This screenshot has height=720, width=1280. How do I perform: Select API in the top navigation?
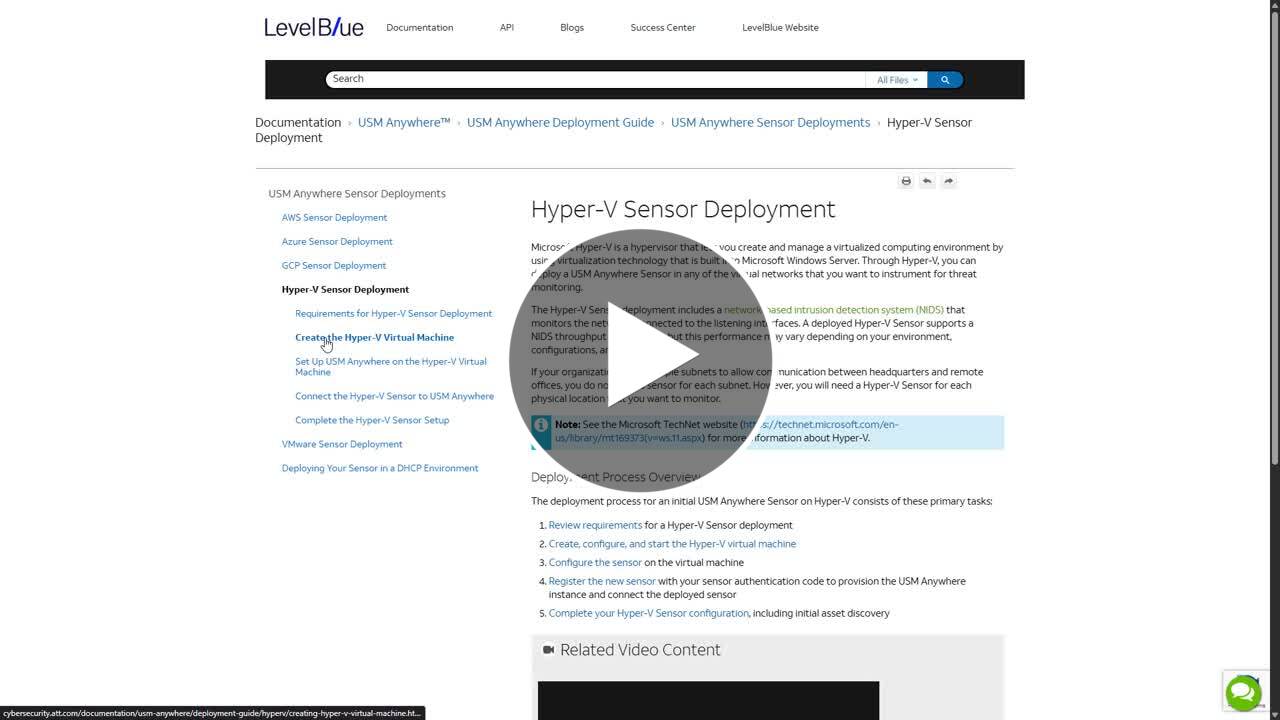507,28
